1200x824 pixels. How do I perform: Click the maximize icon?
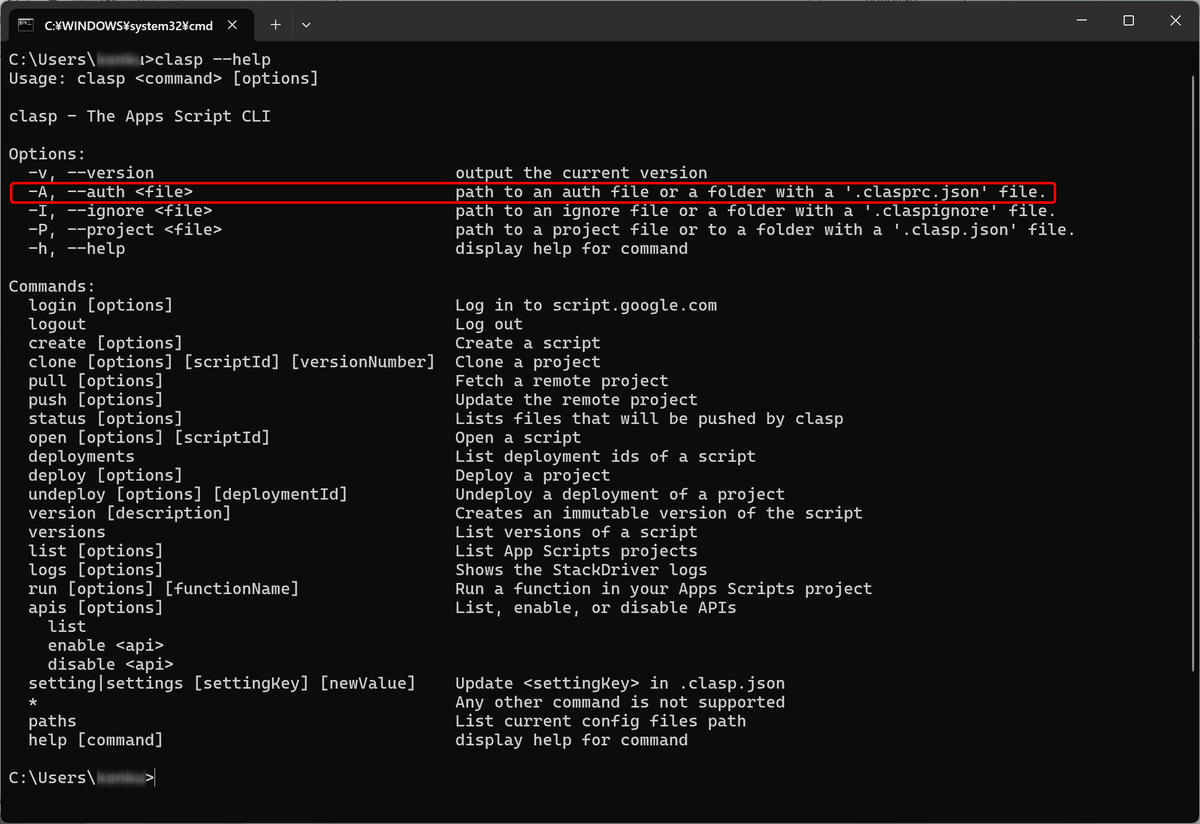[1129, 20]
